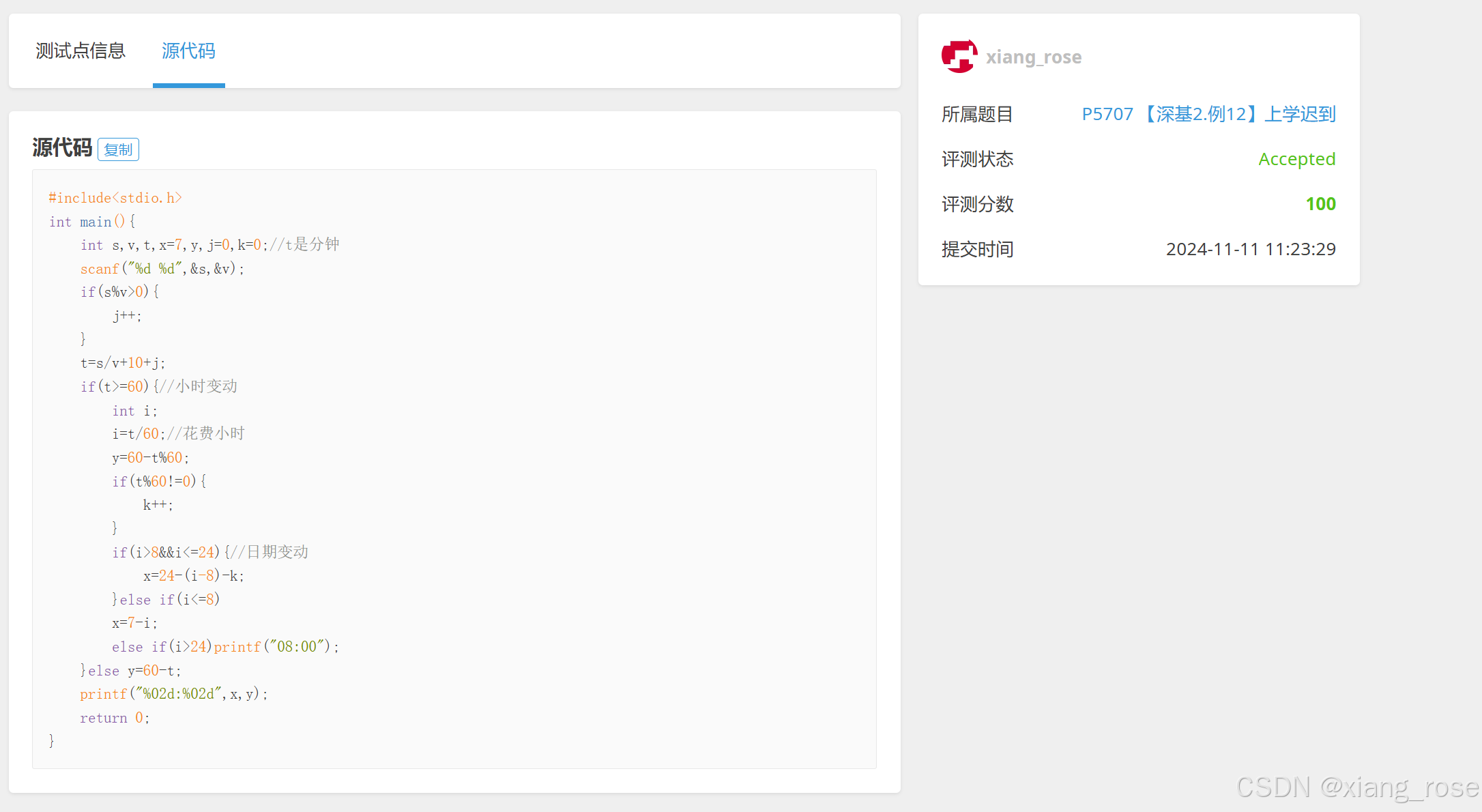Click the #include<stdio.h> code line

[x=115, y=198]
